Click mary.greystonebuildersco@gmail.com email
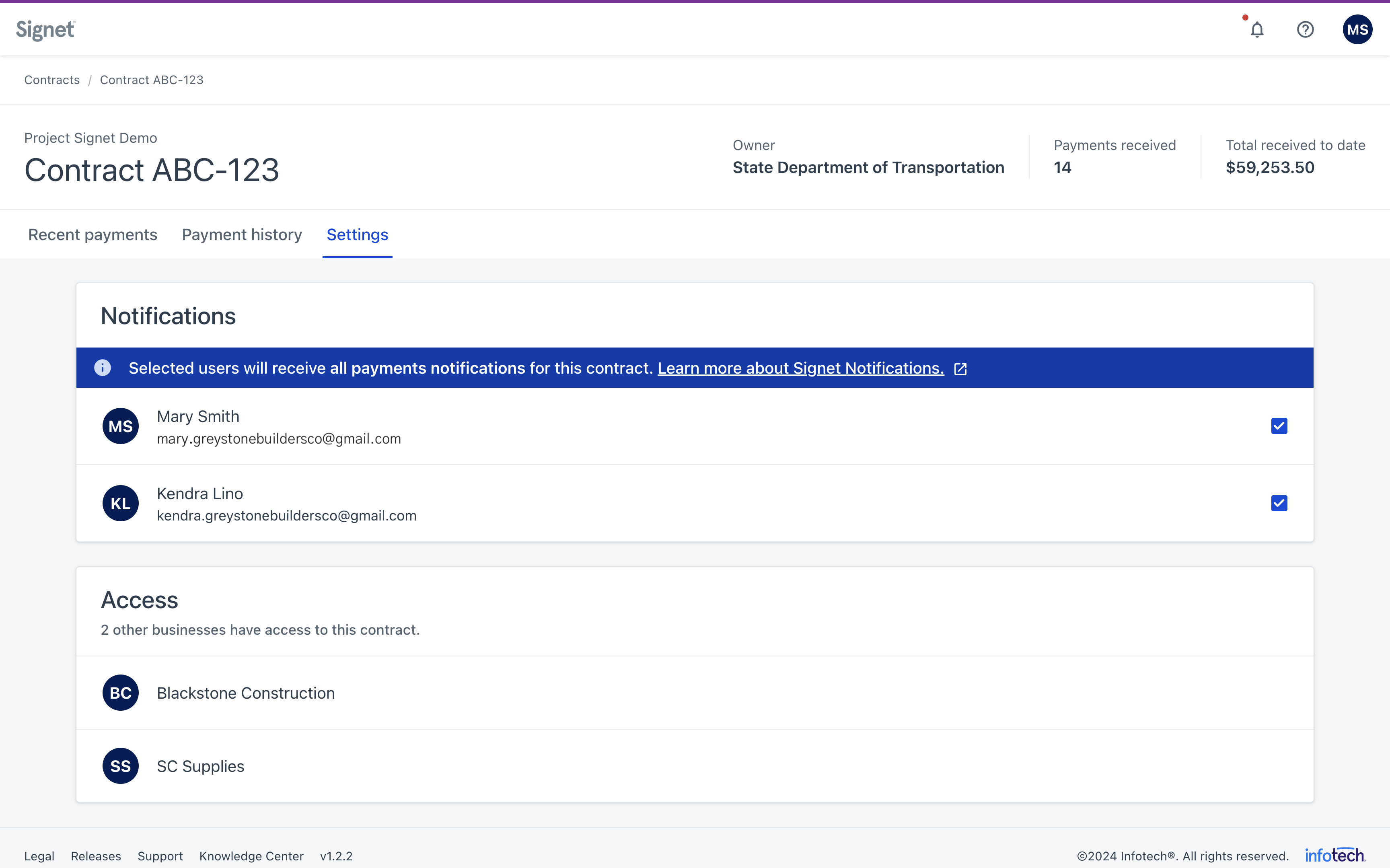 tap(279, 438)
